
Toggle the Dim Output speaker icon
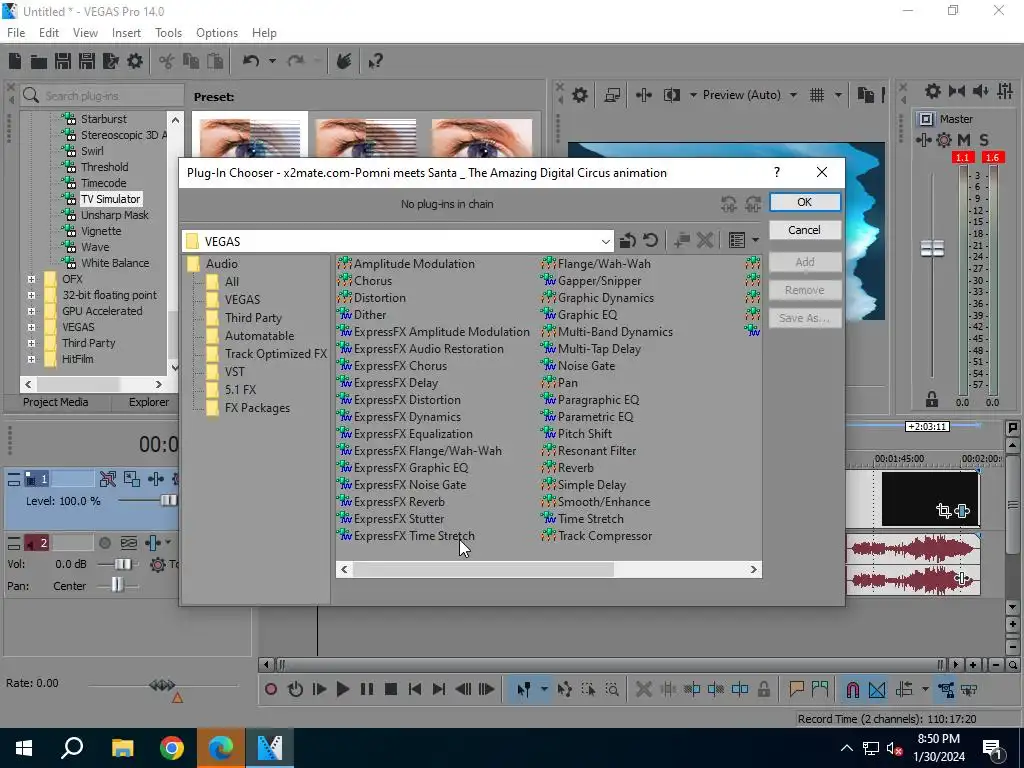(x=980, y=91)
